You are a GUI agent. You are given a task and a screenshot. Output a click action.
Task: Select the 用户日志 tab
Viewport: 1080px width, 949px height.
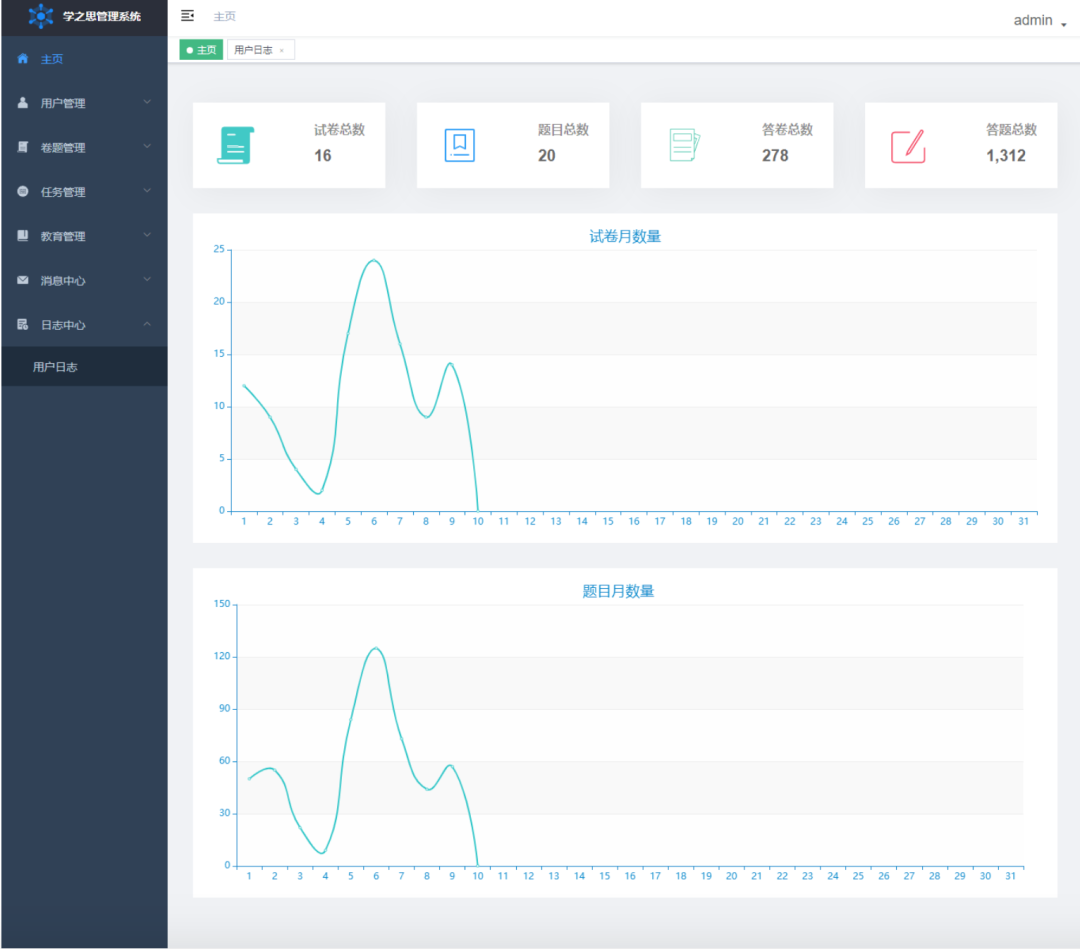(x=254, y=50)
